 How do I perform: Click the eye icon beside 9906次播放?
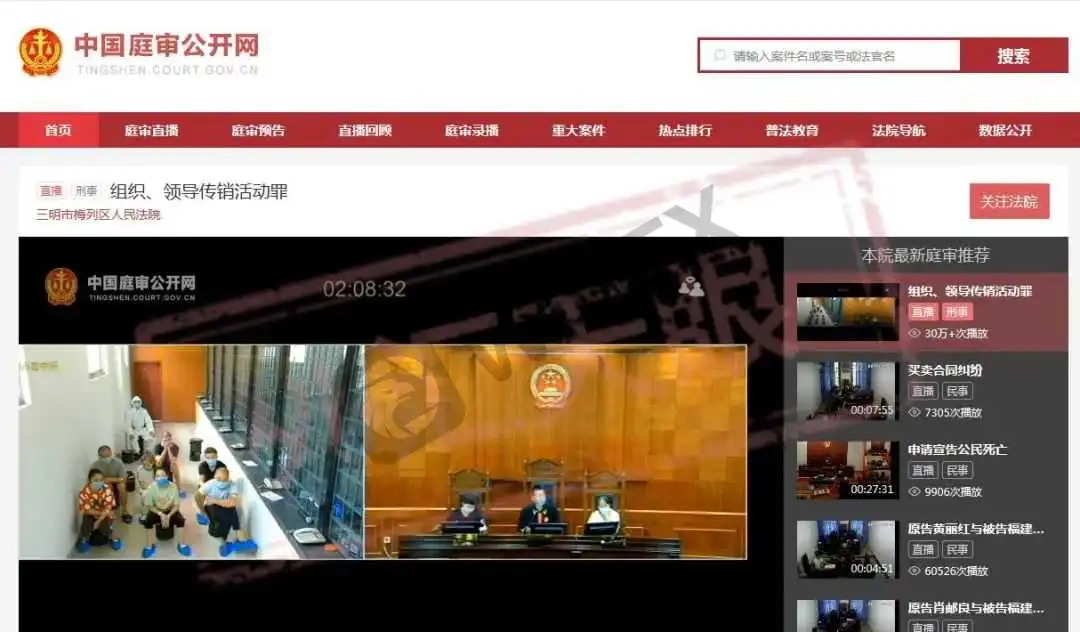click(915, 492)
